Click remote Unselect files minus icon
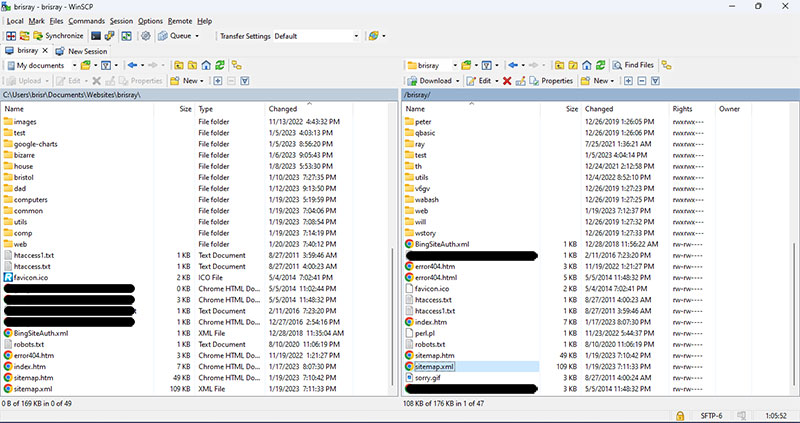This screenshot has height=423, width=800. coord(642,81)
